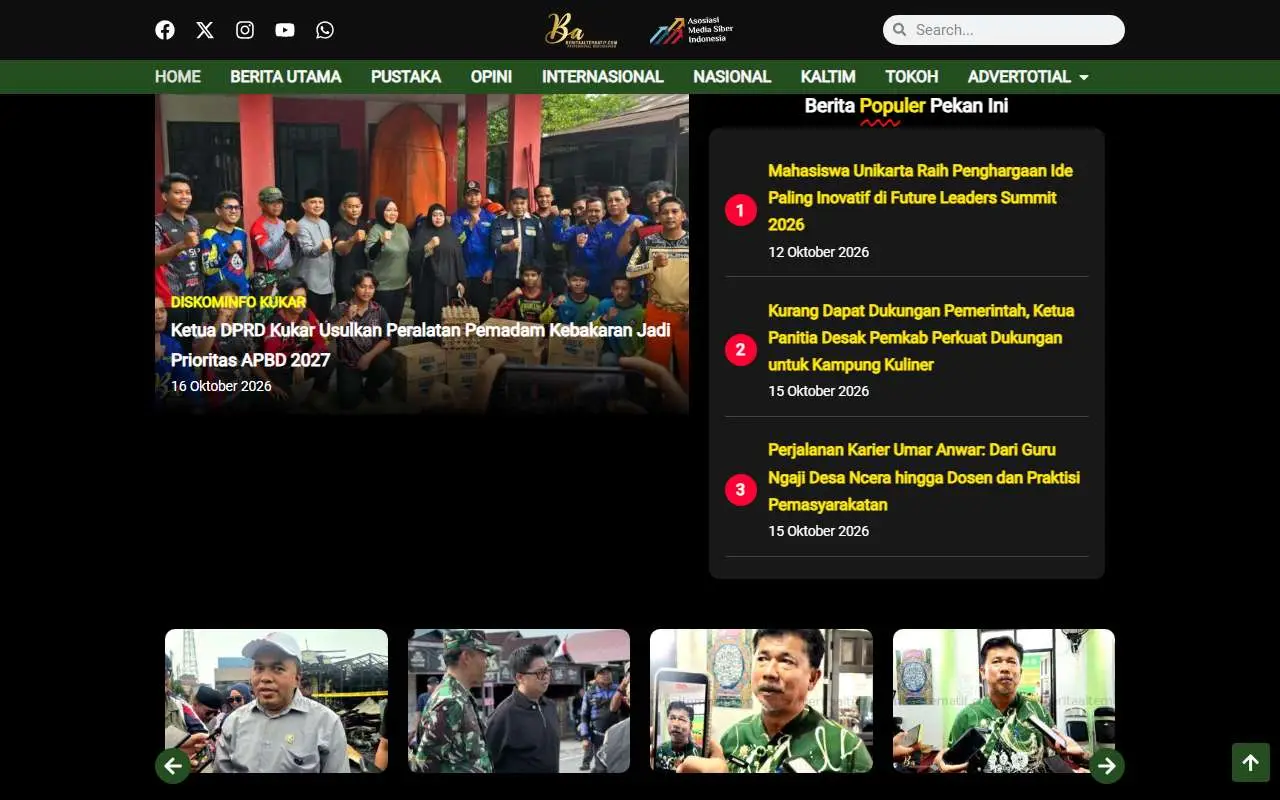Click the gold Ba site logo
The width and height of the screenshot is (1280, 800).
coord(580,30)
